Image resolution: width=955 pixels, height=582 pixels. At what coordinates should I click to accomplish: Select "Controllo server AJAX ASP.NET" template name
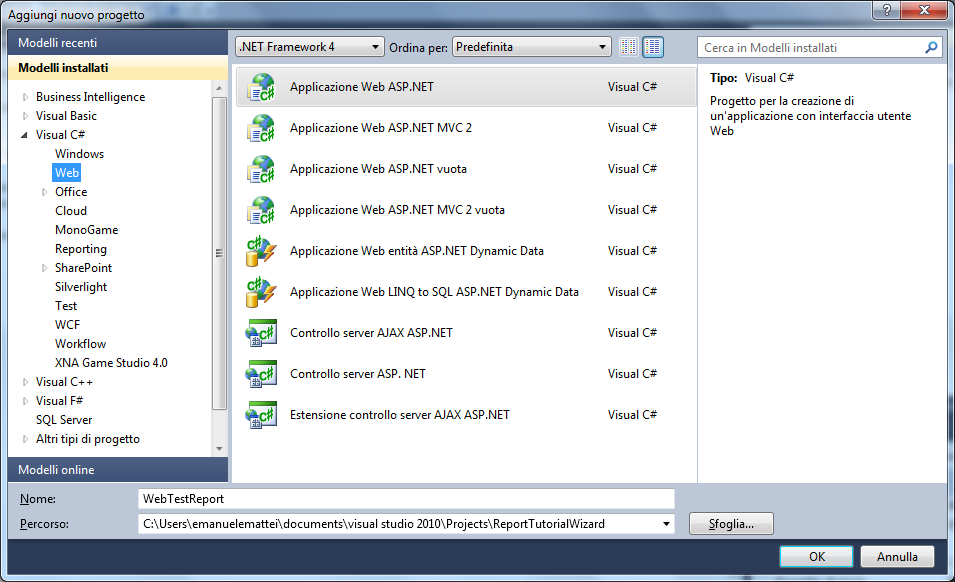tap(371, 333)
